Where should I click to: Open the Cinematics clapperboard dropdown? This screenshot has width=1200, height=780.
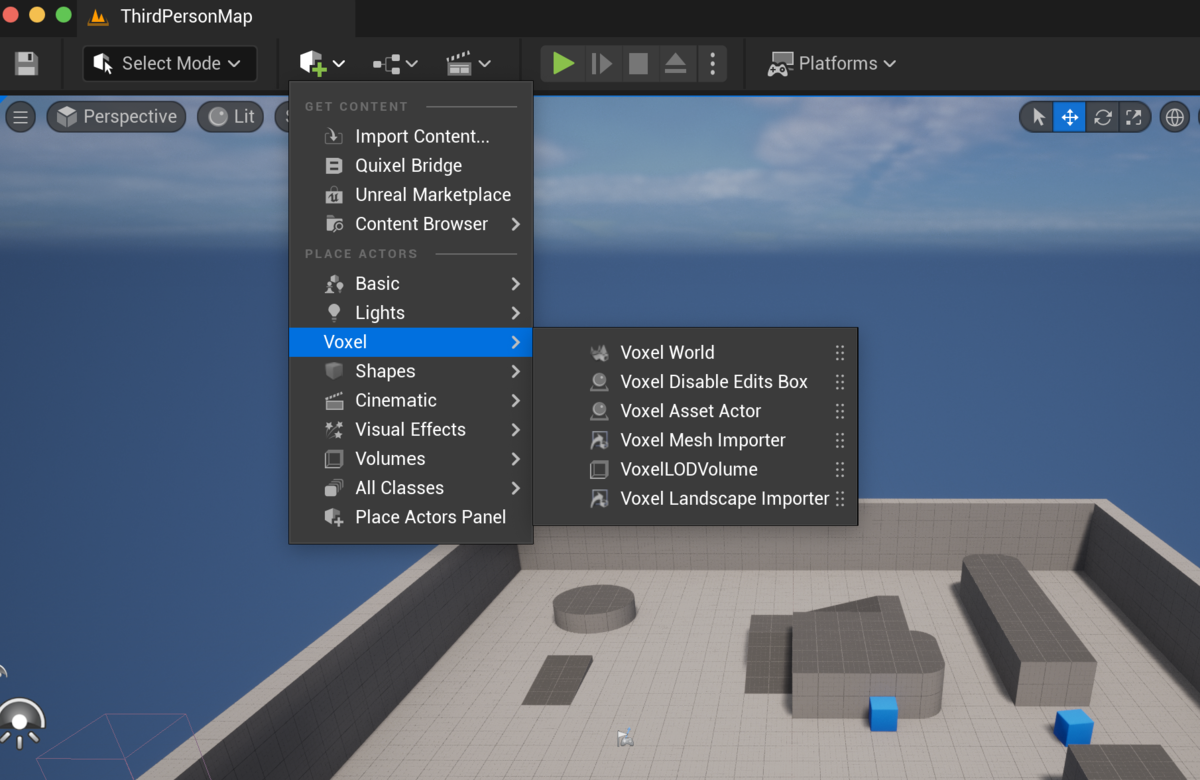(x=468, y=64)
